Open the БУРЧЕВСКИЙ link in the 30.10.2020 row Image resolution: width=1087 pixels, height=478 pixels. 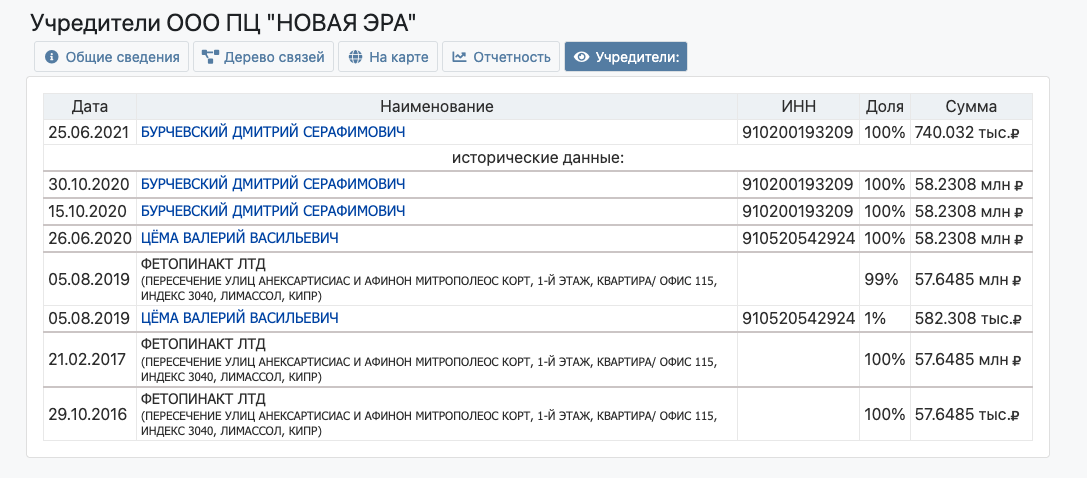click(x=273, y=185)
